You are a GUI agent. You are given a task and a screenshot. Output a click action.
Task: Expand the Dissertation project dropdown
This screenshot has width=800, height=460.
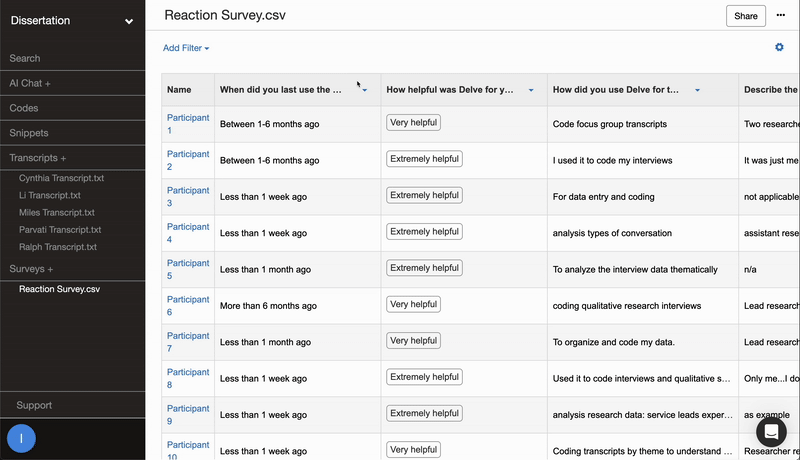[x=129, y=21]
